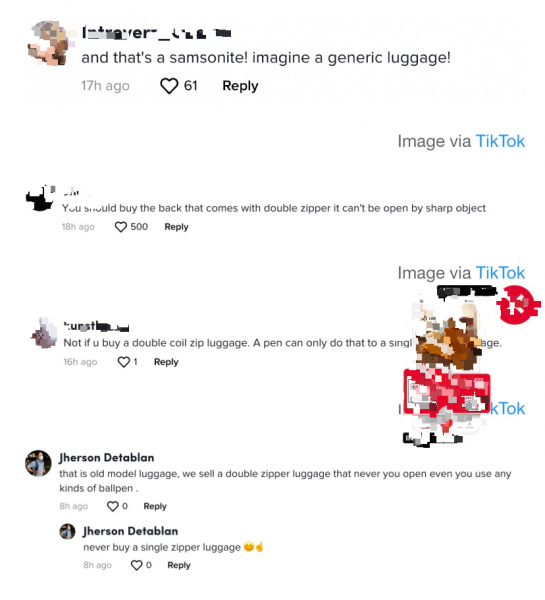Open the avatar beside the coil zip comment

coord(44,333)
